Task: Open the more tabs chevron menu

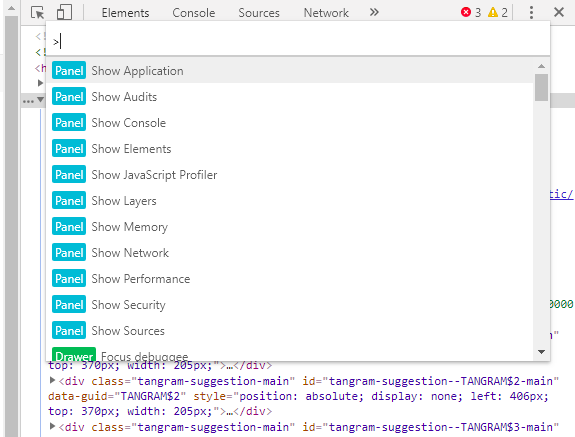Action: tap(374, 12)
